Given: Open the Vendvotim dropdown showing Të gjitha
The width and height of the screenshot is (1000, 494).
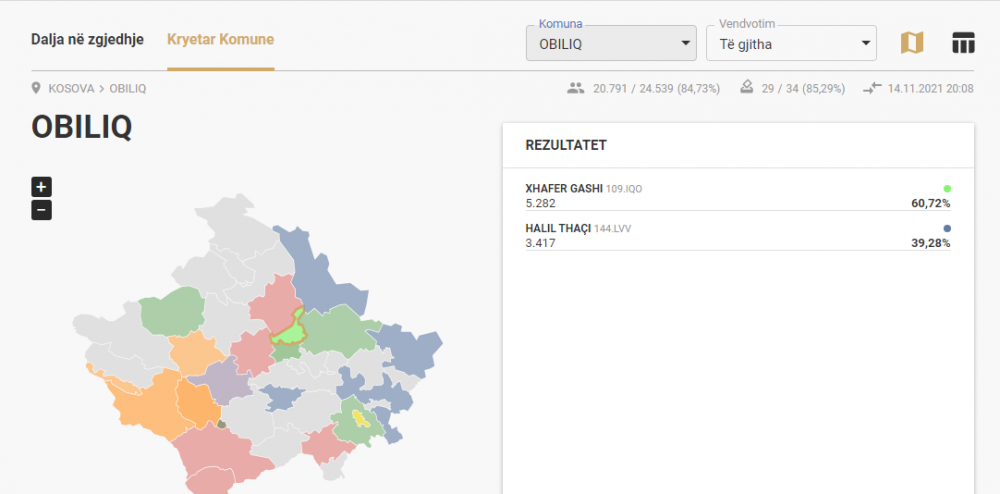Looking at the screenshot, I should point(791,43).
